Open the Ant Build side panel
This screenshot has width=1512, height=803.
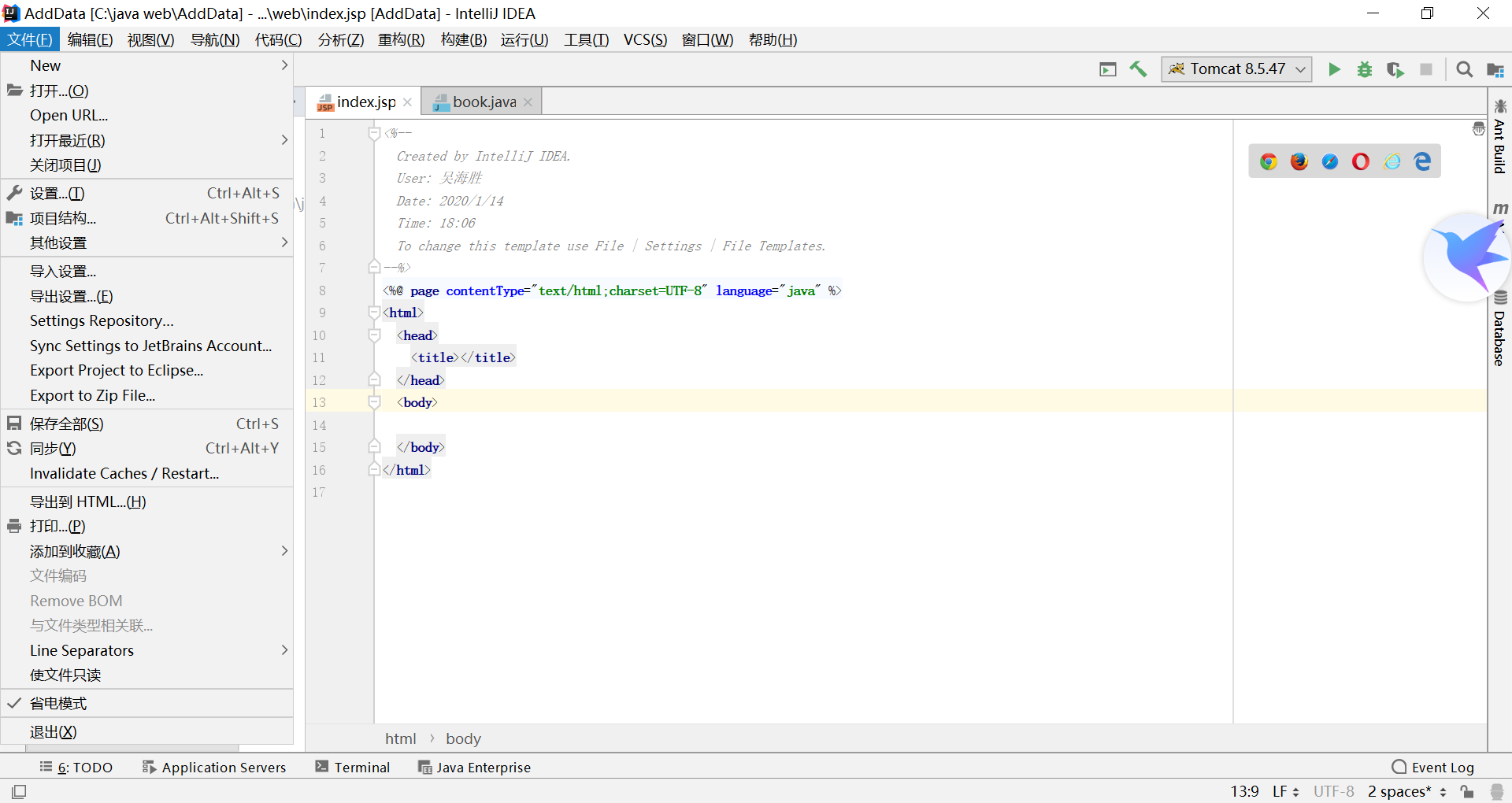click(x=1500, y=136)
